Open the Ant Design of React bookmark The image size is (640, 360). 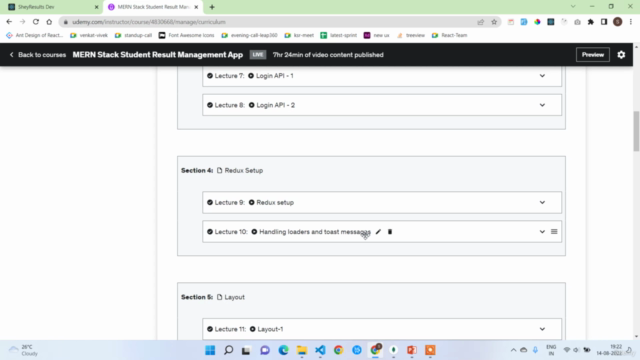coord(35,36)
